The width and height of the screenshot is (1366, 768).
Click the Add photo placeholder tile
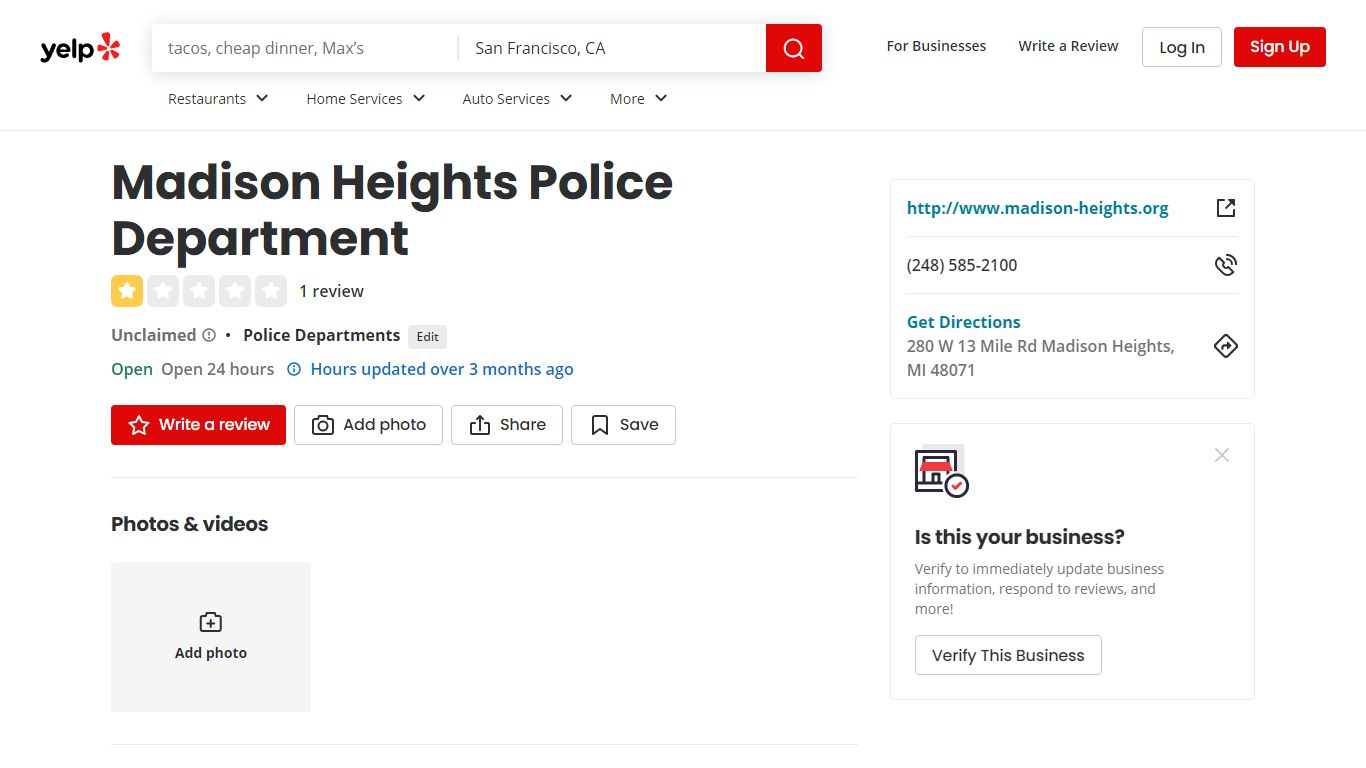tap(211, 637)
